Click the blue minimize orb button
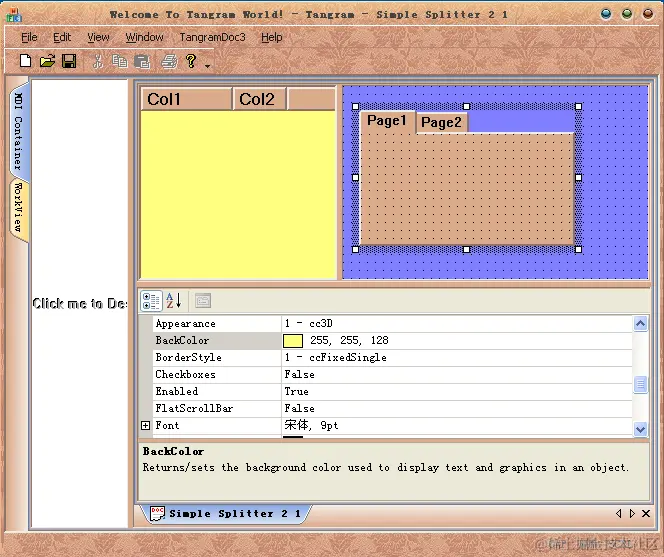664x557 pixels. tap(606, 14)
